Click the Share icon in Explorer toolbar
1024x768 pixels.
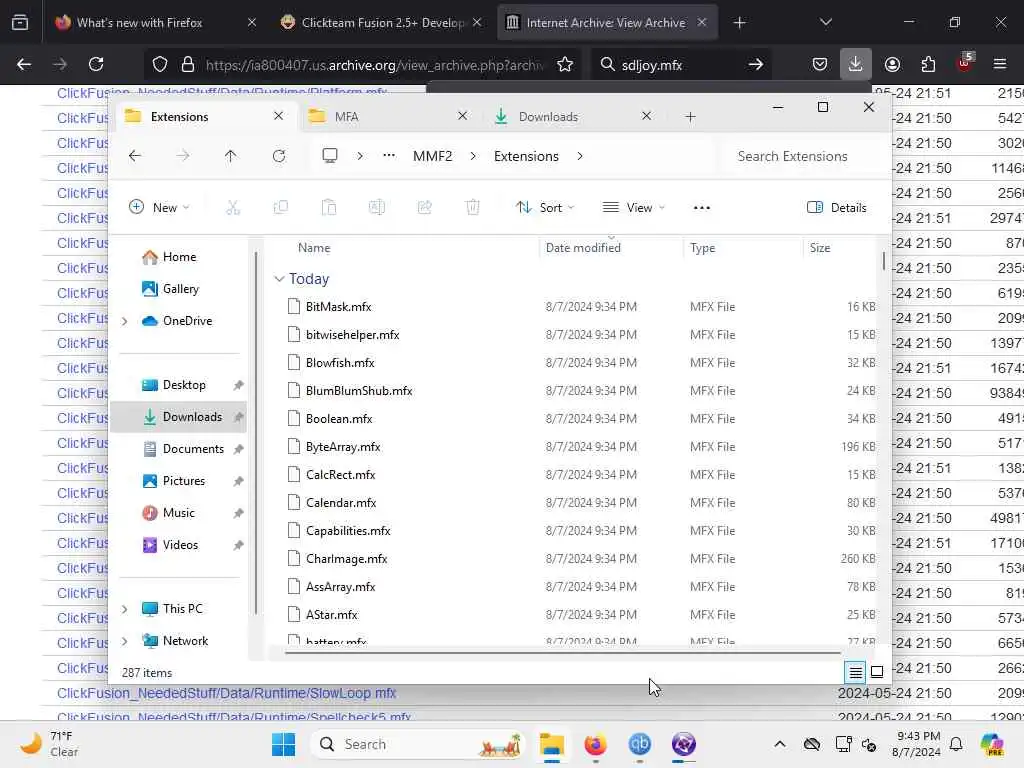[424, 208]
